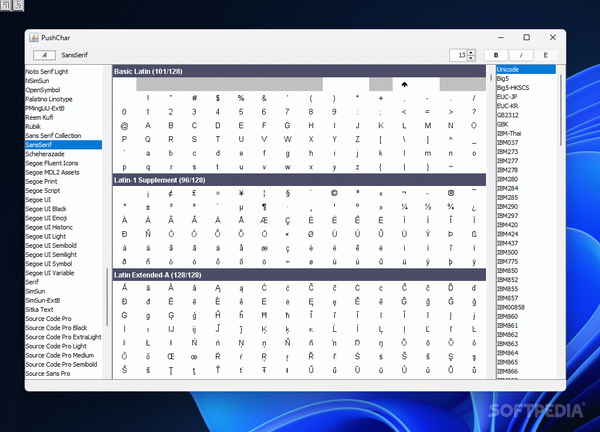Maximize the PushChar window
600x432 pixels.
click(527, 37)
